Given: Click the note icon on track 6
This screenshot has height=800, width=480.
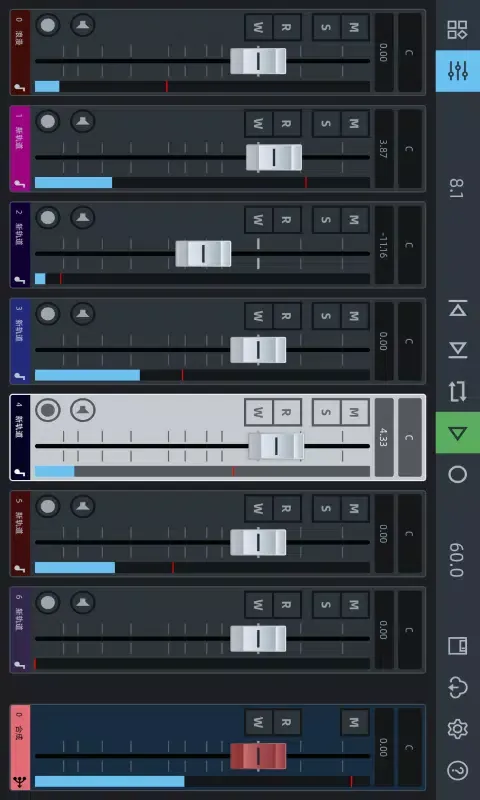Looking at the screenshot, I should coord(19,665).
